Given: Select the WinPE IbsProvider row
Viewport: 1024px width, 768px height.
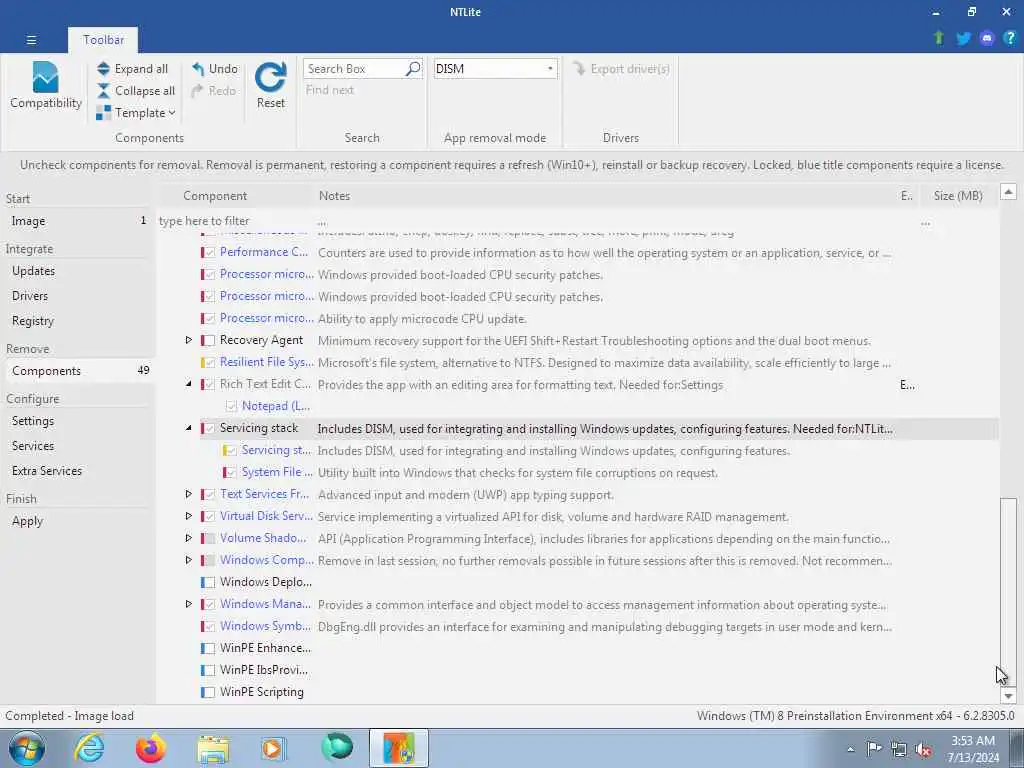Looking at the screenshot, I should coord(579,670).
